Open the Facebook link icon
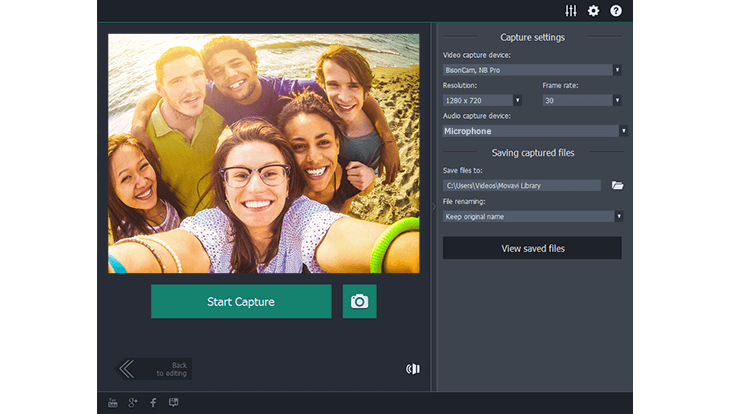Viewport: 730px width, 414px height. coord(153,403)
